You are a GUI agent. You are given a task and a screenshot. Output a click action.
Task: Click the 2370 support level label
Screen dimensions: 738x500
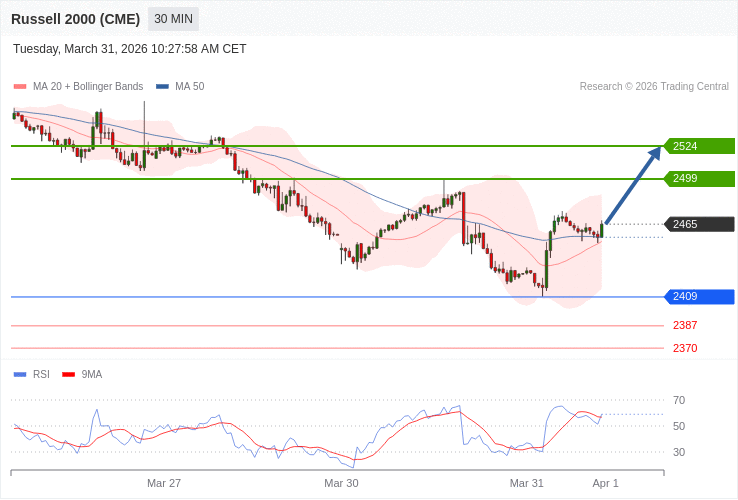(x=685, y=348)
